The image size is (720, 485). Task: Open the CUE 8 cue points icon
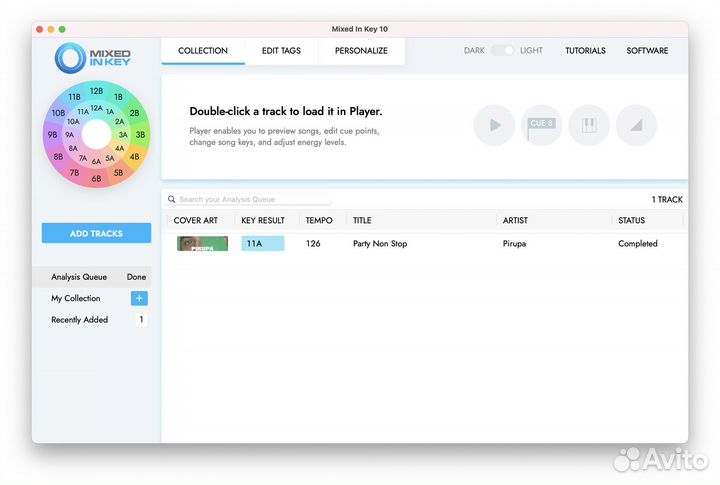(x=541, y=126)
